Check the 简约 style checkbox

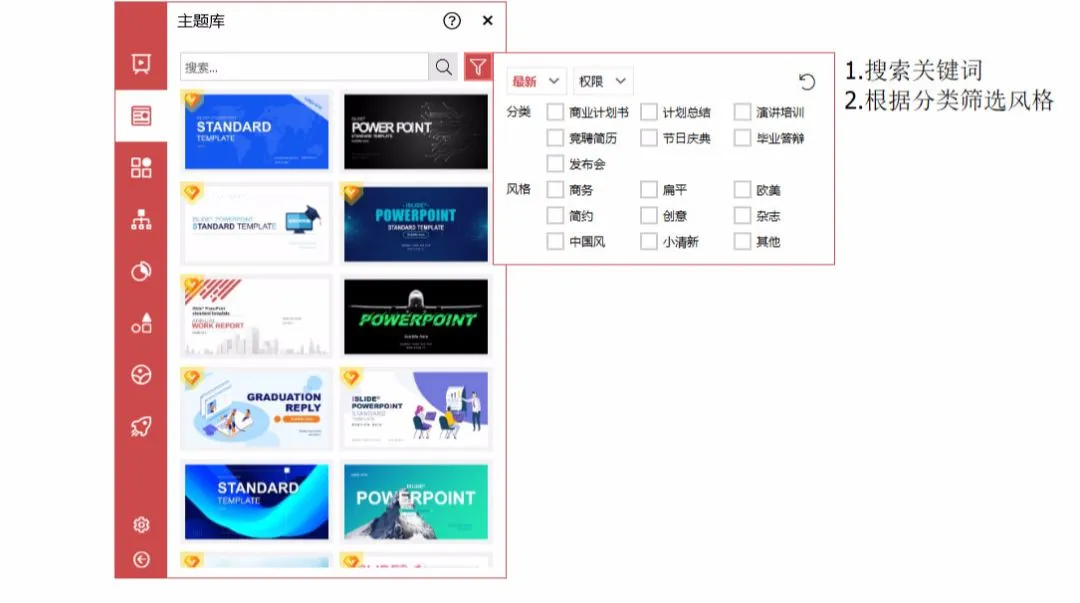pos(555,216)
